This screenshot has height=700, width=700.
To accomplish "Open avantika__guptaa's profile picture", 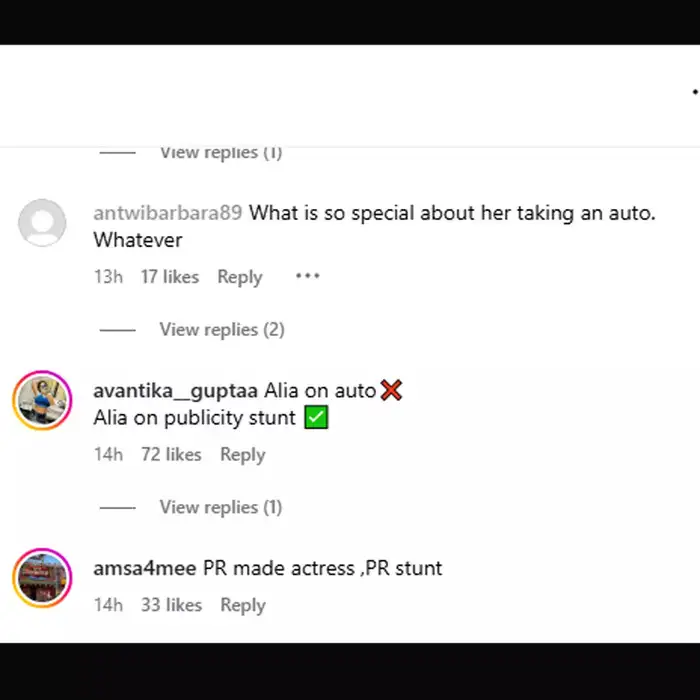I will [42, 399].
